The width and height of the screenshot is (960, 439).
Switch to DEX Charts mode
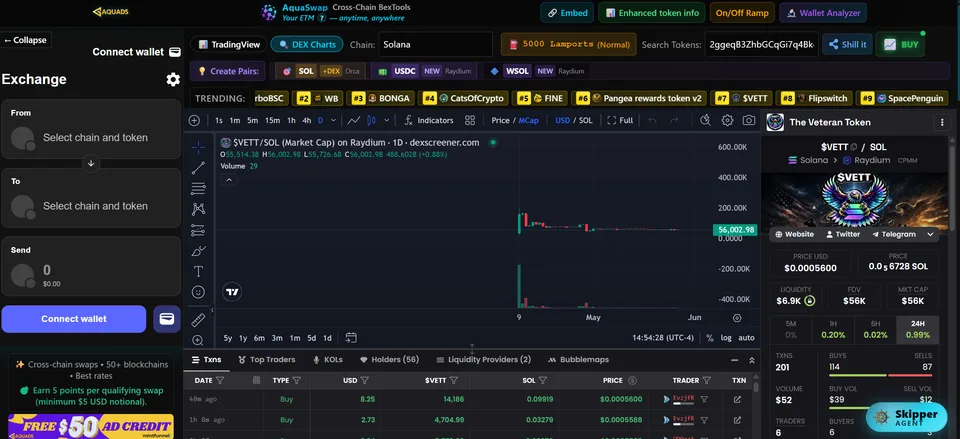point(307,45)
